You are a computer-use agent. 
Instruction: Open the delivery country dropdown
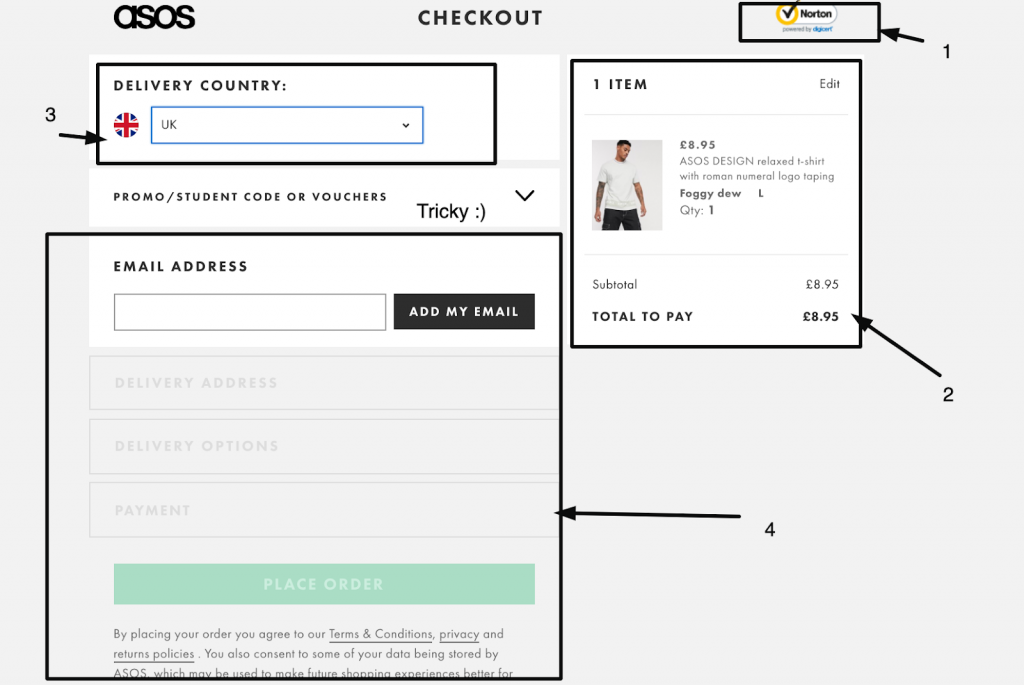click(286, 124)
